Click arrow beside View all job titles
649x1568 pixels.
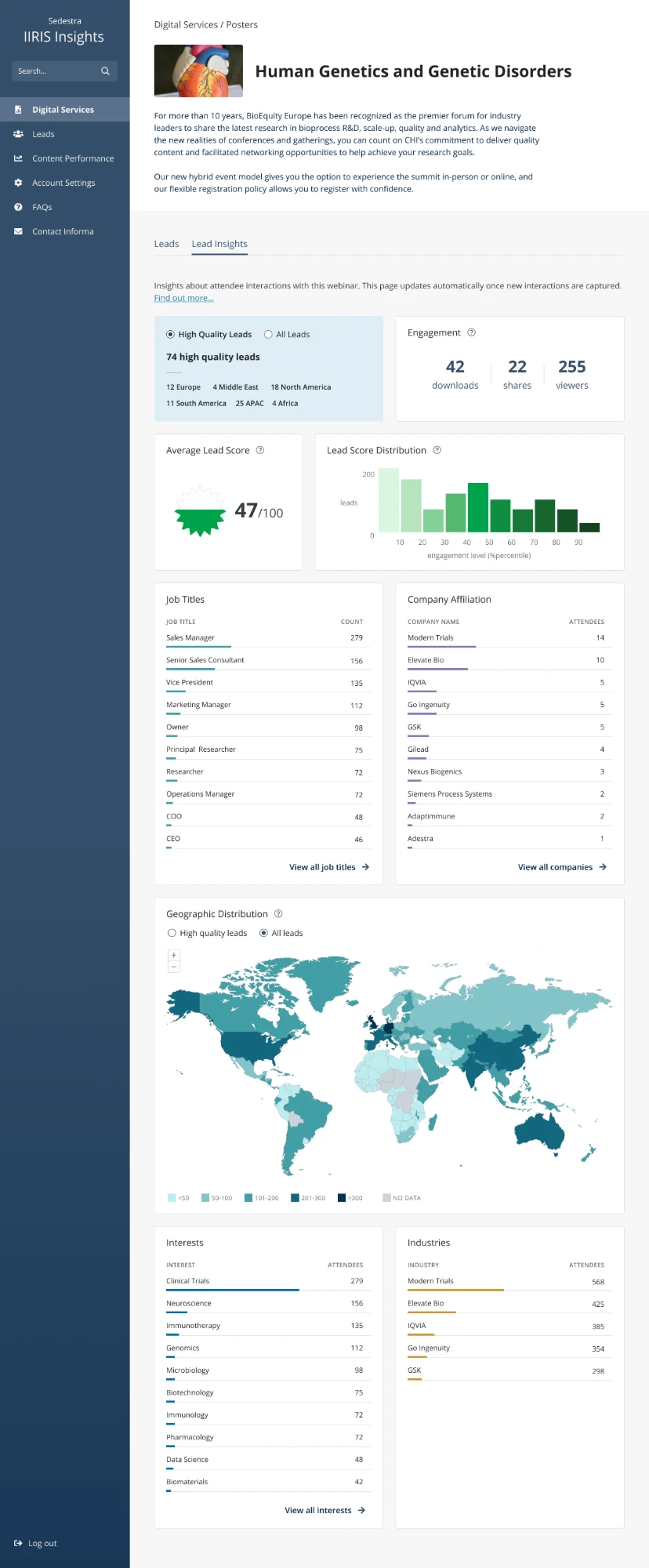tap(365, 867)
